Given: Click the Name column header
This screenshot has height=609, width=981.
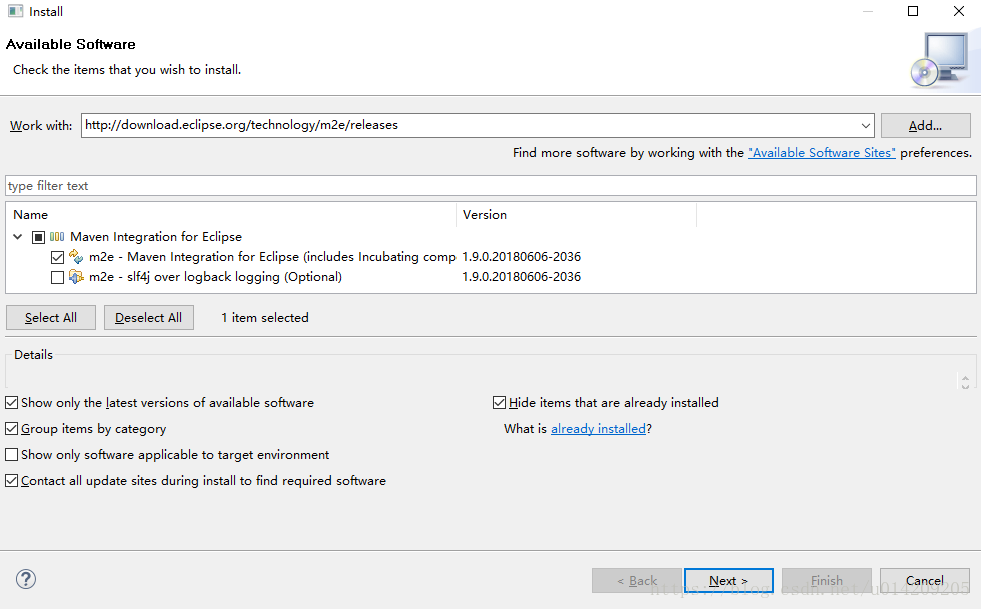Looking at the screenshot, I should 231,215.
